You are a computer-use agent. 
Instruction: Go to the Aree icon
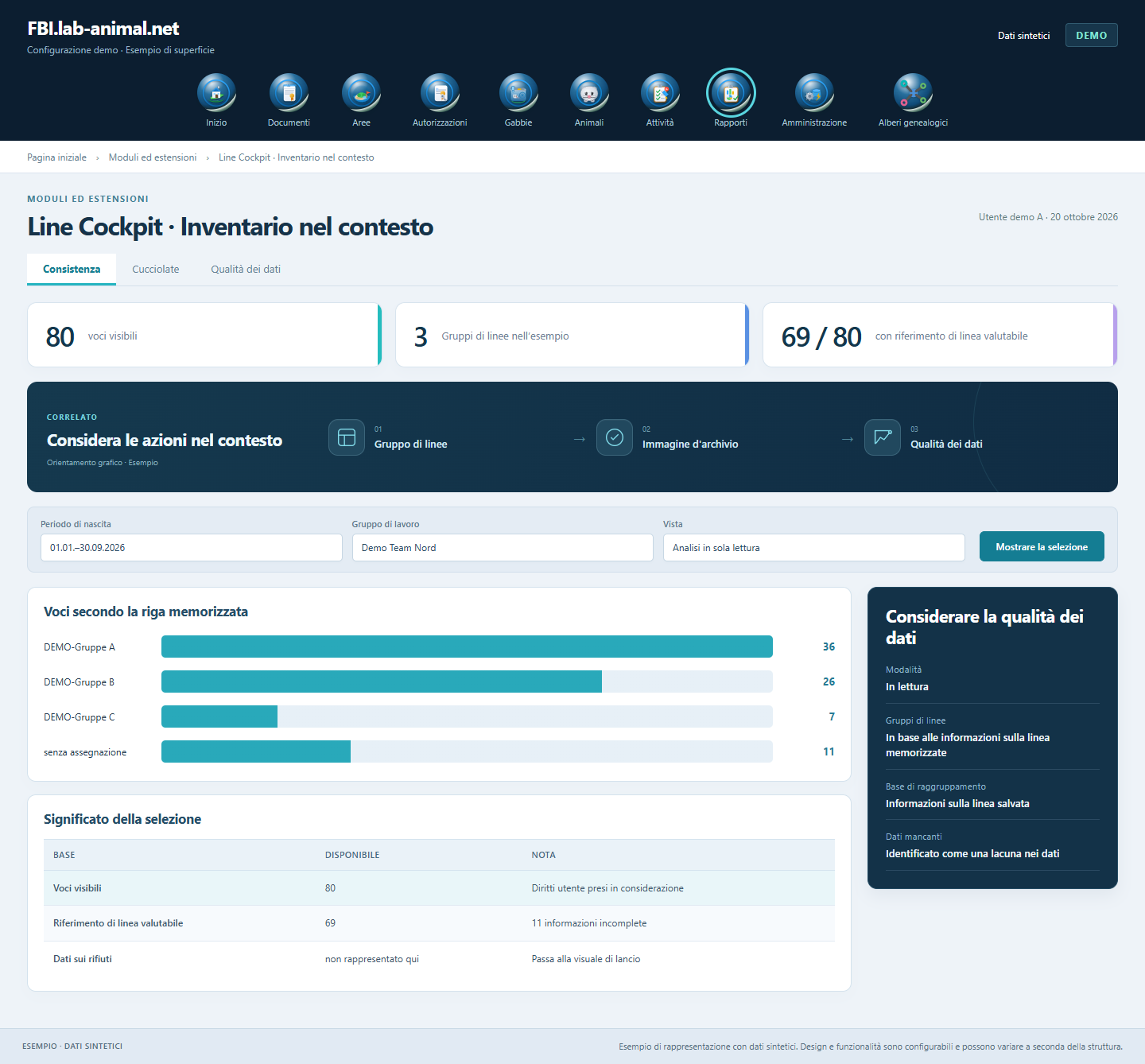pos(361,92)
